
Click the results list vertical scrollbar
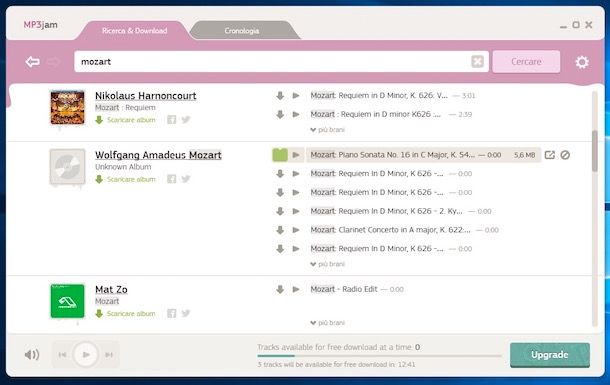594,151
